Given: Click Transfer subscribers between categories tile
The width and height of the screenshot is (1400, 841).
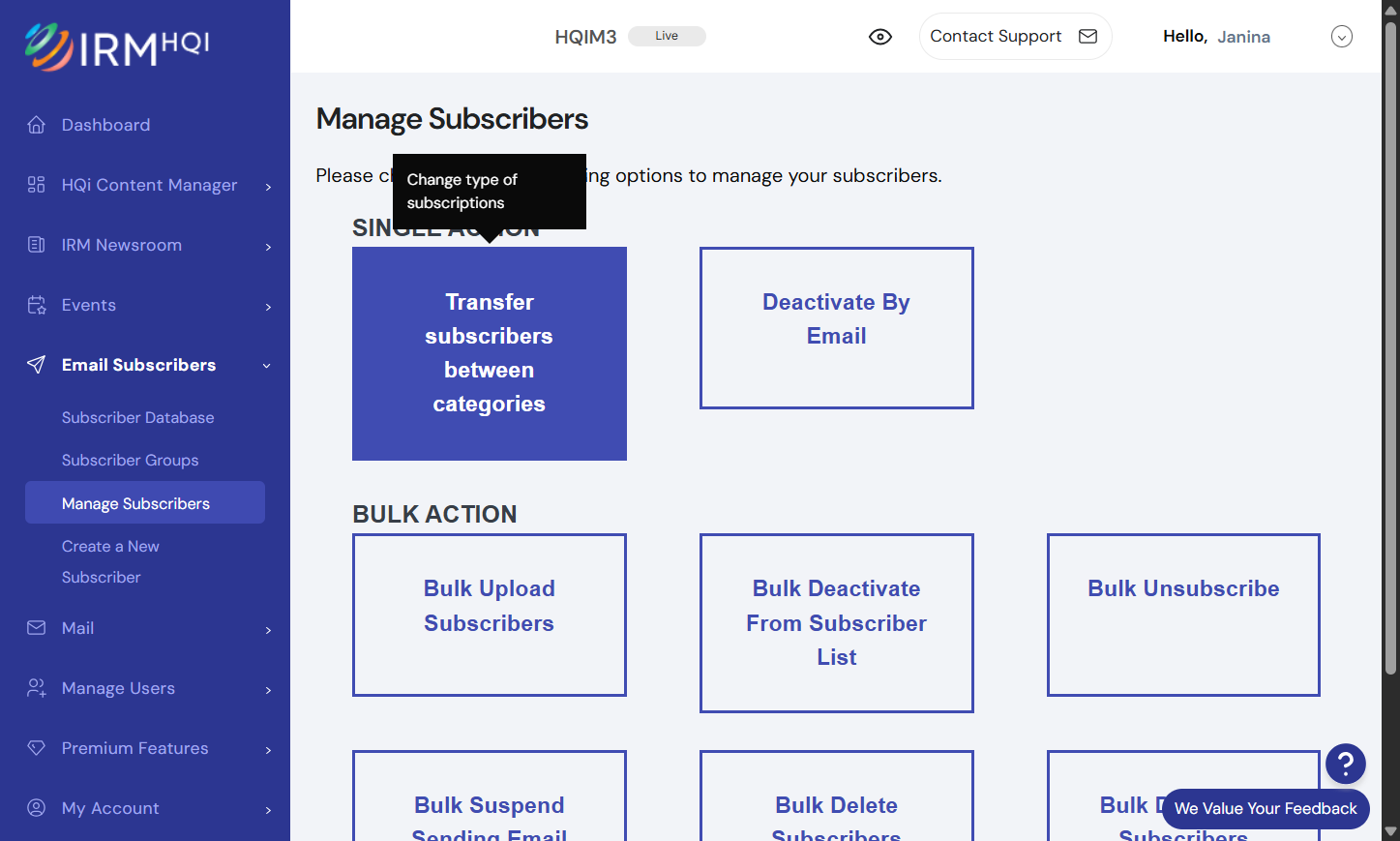Looking at the screenshot, I should pyautogui.click(x=490, y=353).
